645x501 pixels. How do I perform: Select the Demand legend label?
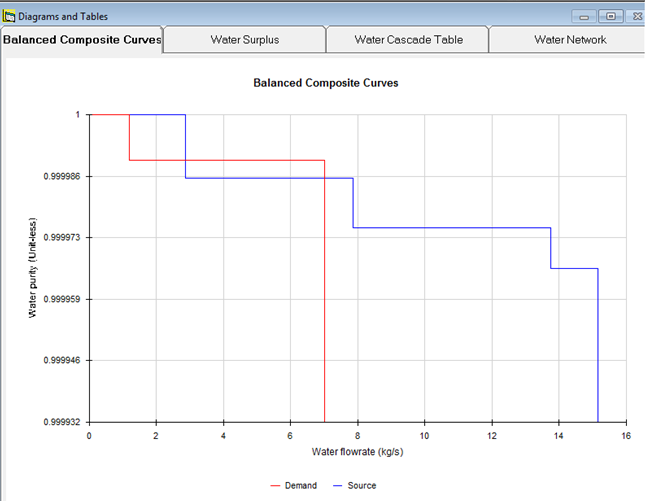[301, 486]
